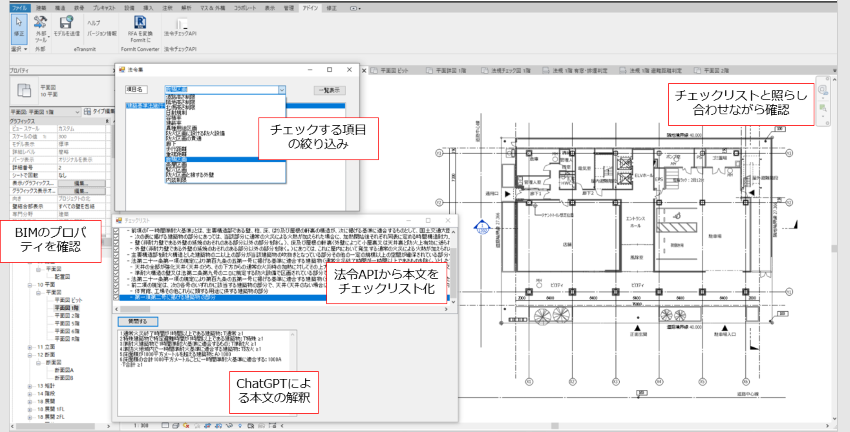Click the 質問する button

click(x=137, y=321)
